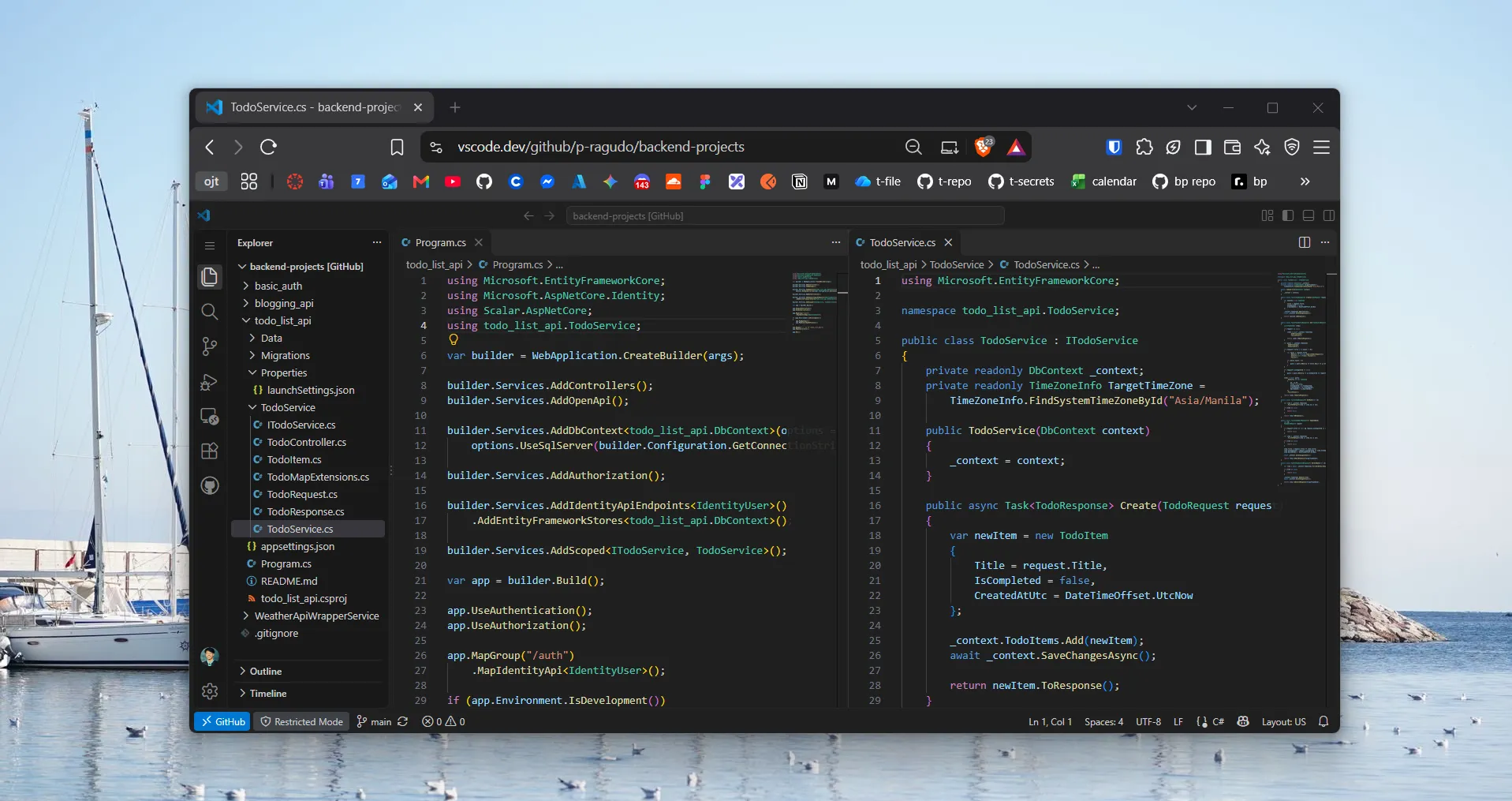Click the Restricted Mode status button
Viewport: 1512px width, 801px height.
(x=302, y=721)
